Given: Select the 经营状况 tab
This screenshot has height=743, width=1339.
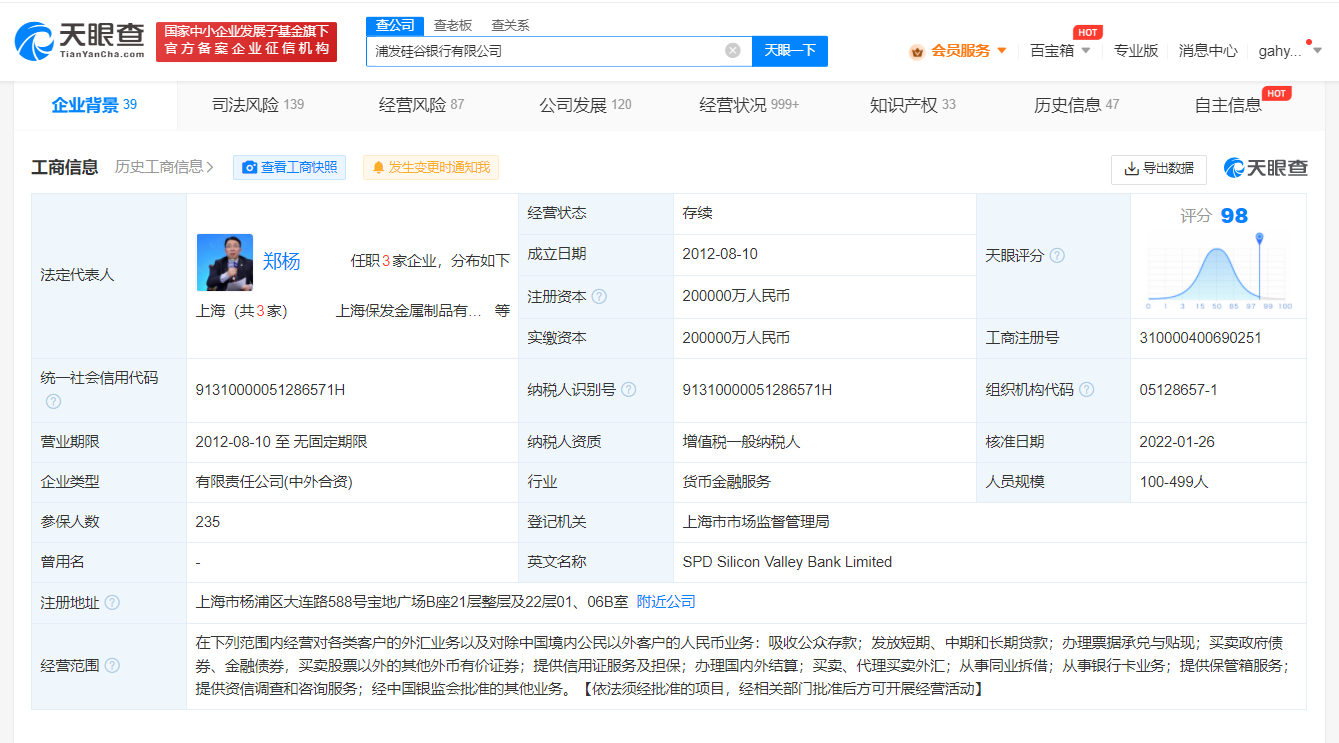Looking at the screenshot, I should [x=749, y=105].
